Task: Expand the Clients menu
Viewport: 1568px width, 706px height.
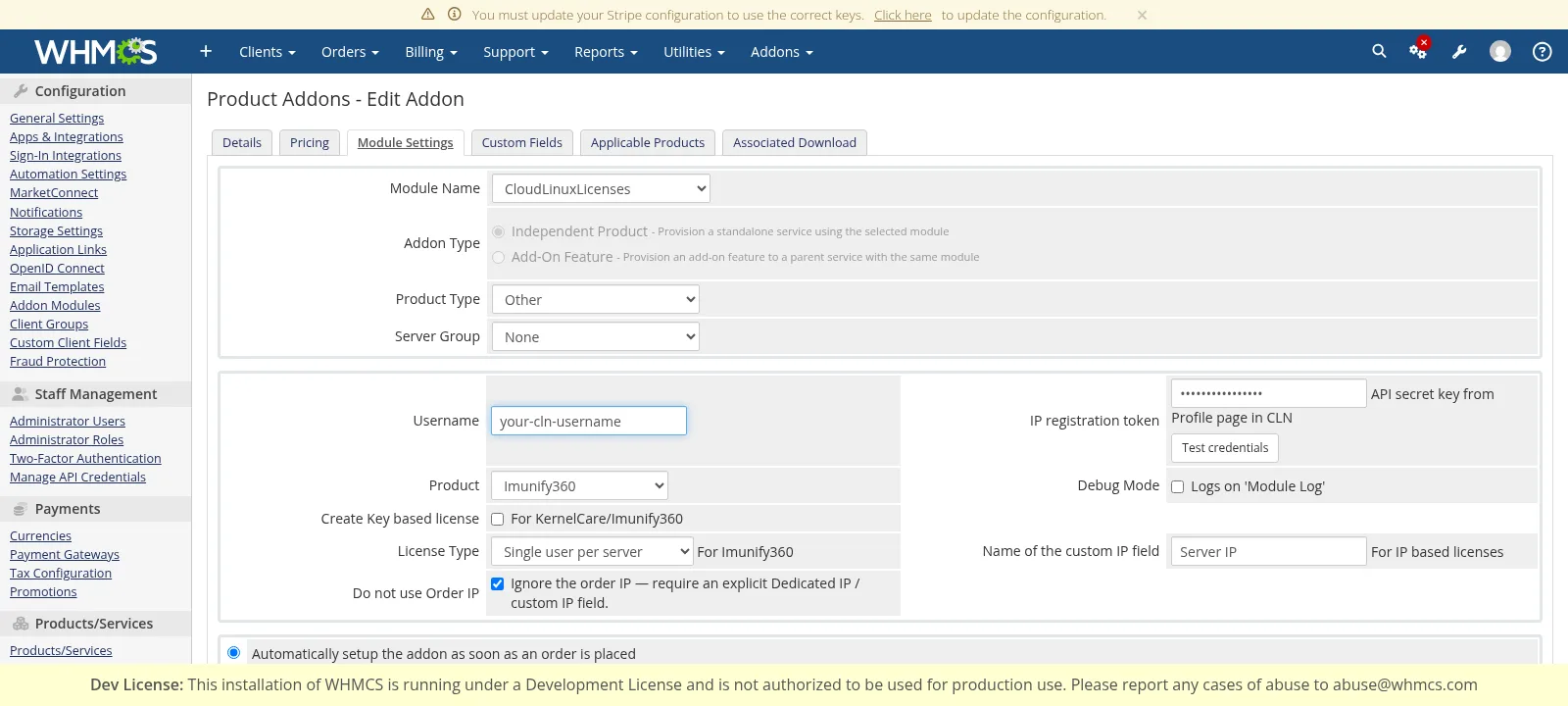Action: pos(267,52)
